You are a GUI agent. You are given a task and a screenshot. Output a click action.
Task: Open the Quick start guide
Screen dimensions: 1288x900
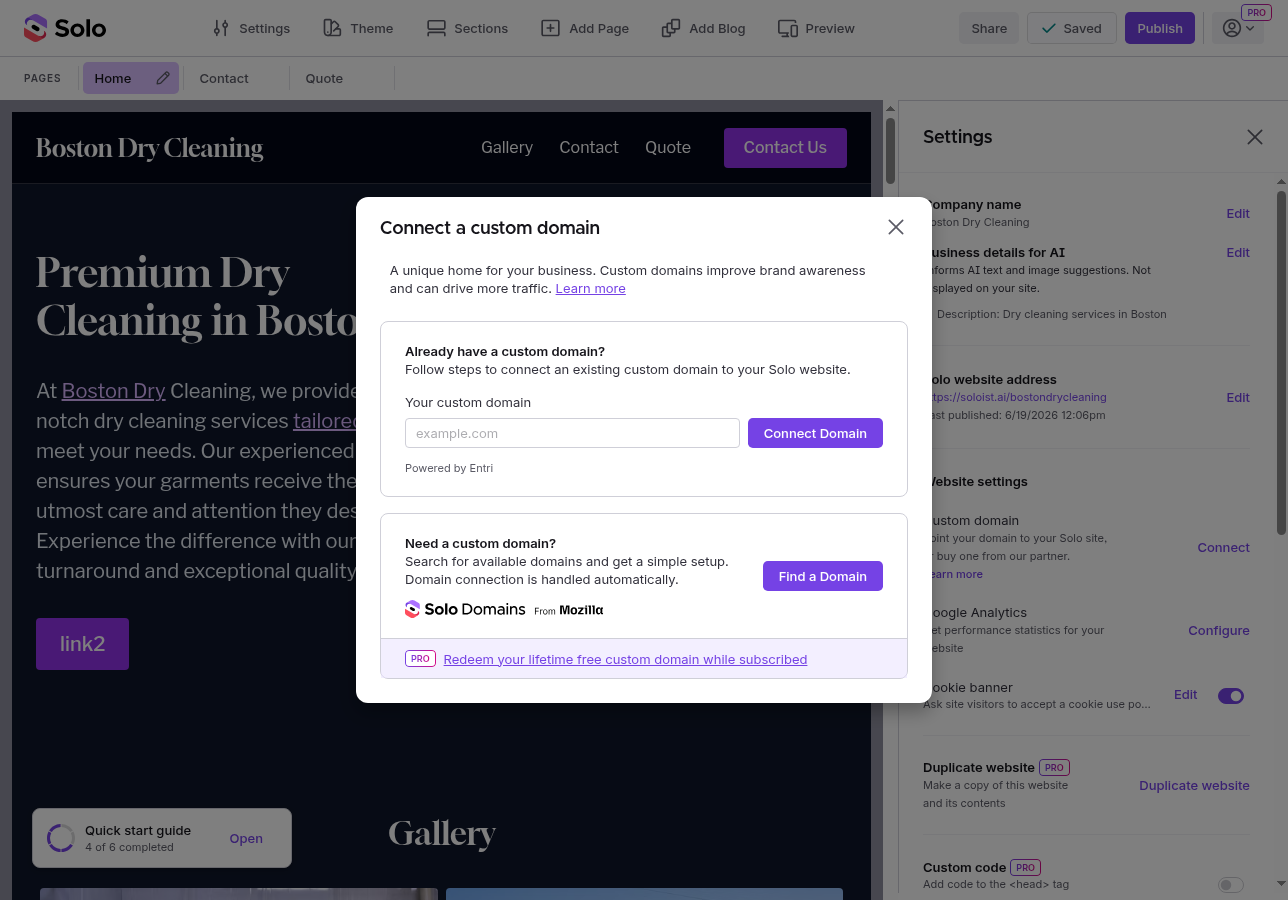[x=246, y=838]
